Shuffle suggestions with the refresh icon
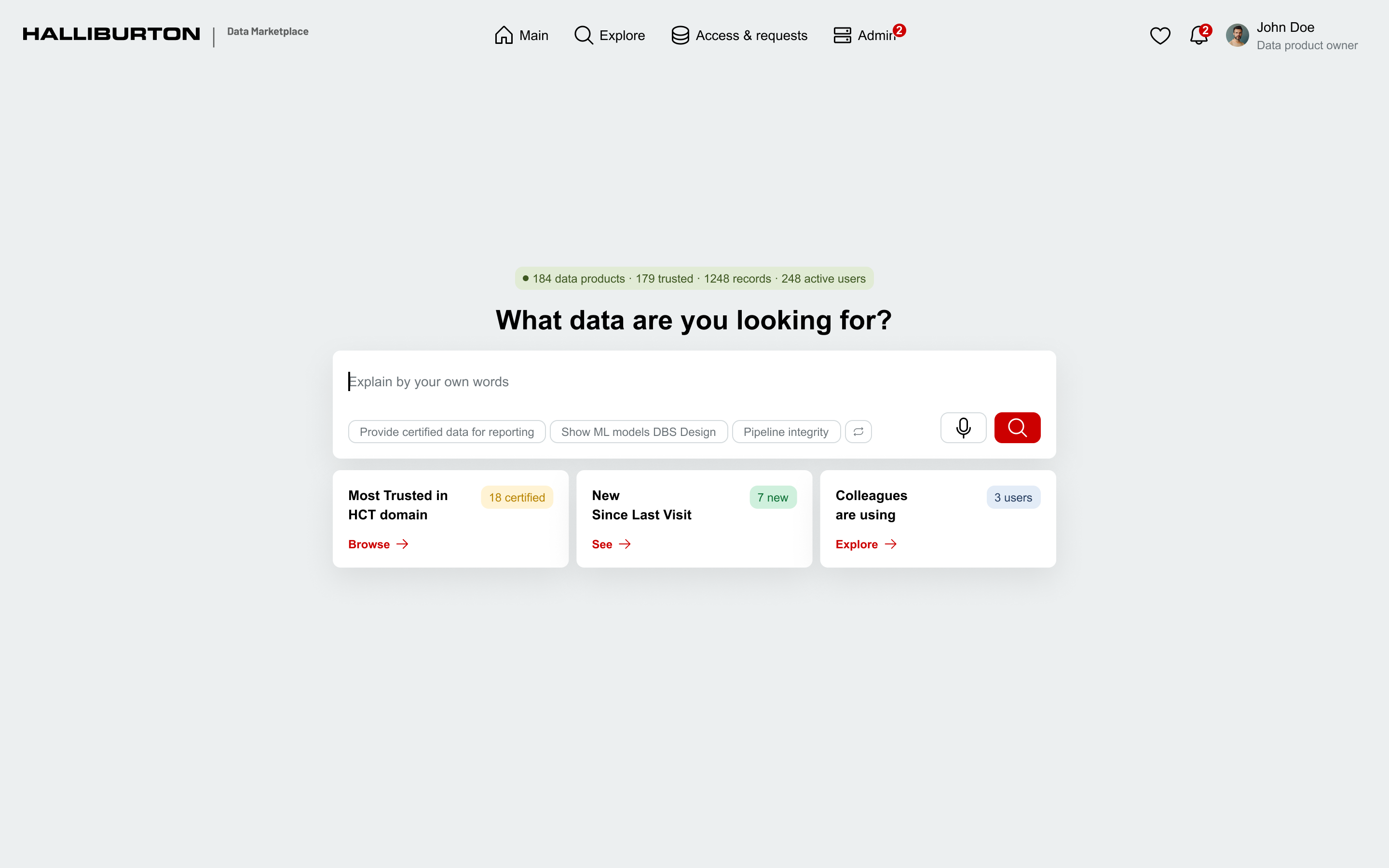The height and width of the screenshot is (868, 1389). [x=858, y=431]
